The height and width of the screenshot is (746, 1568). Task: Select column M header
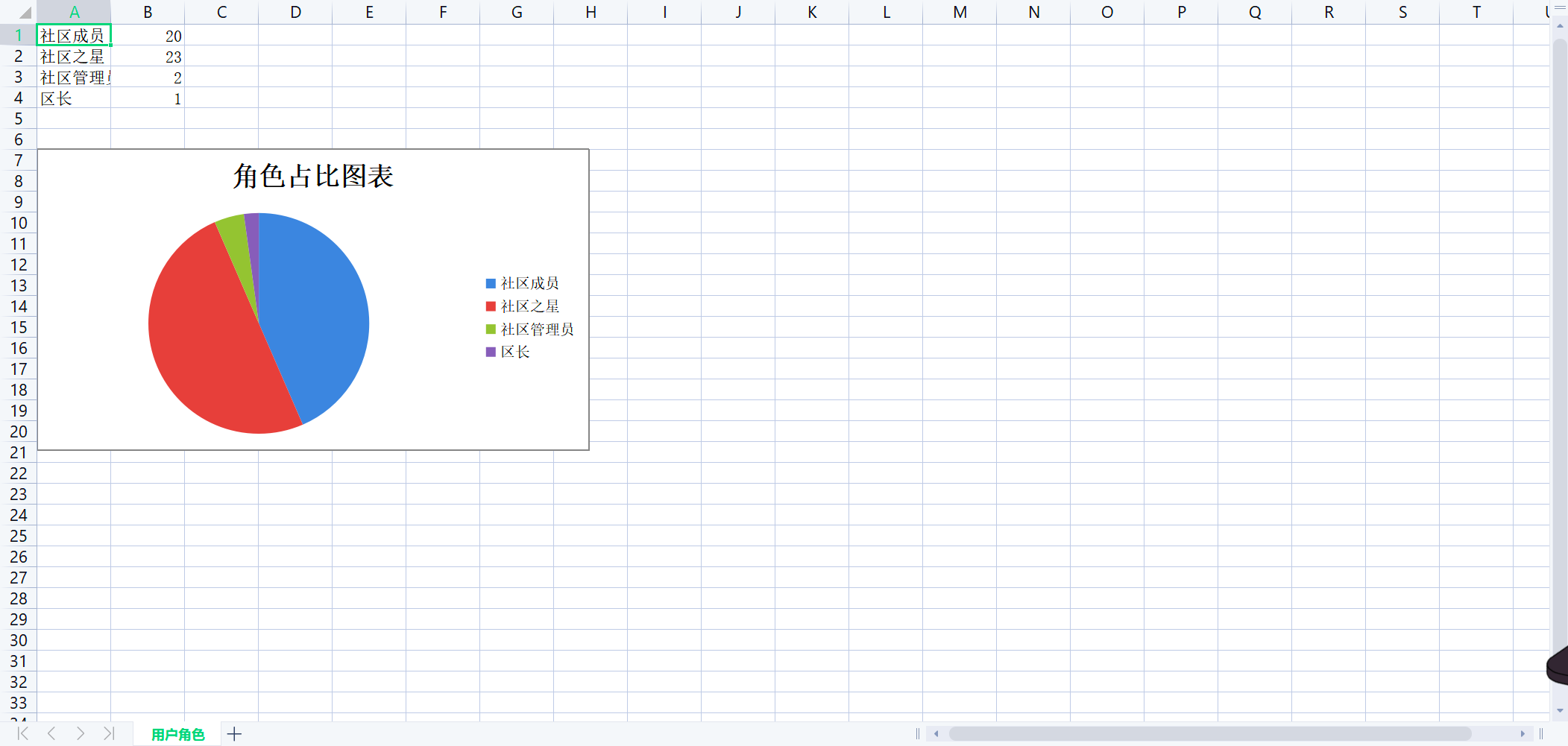pyautogui.click(x=960, y=12)
